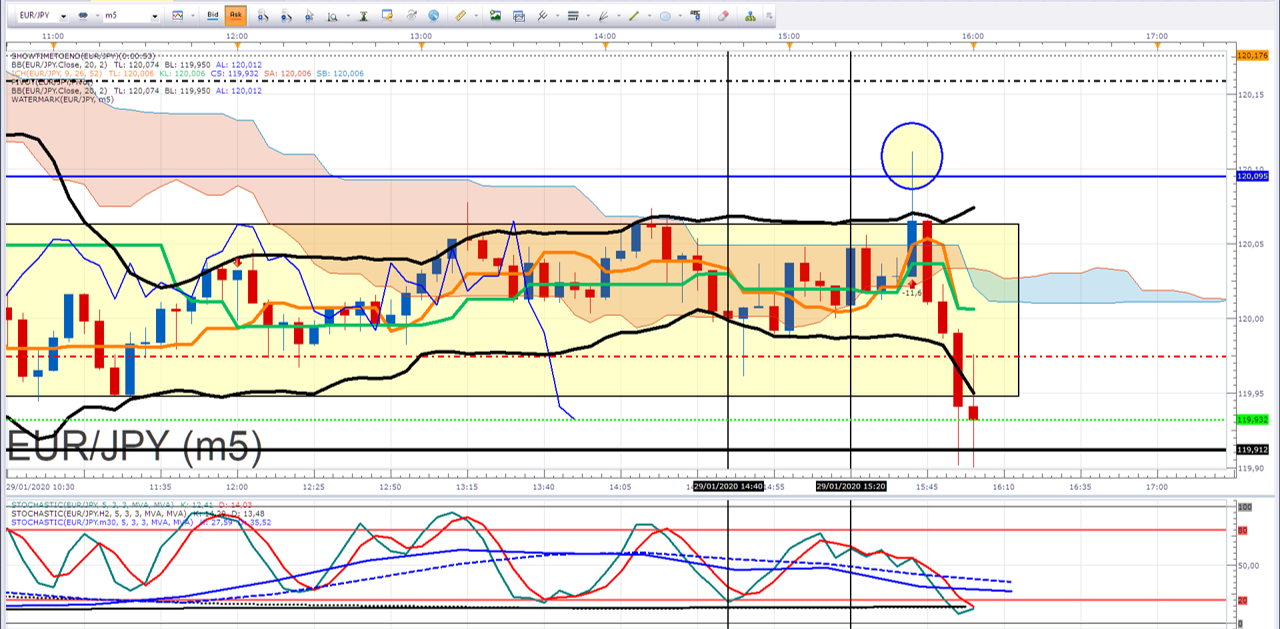Select the pitchfork drawing tool
The width and height of the screenshot is (1280, 629).
[542, 15]
